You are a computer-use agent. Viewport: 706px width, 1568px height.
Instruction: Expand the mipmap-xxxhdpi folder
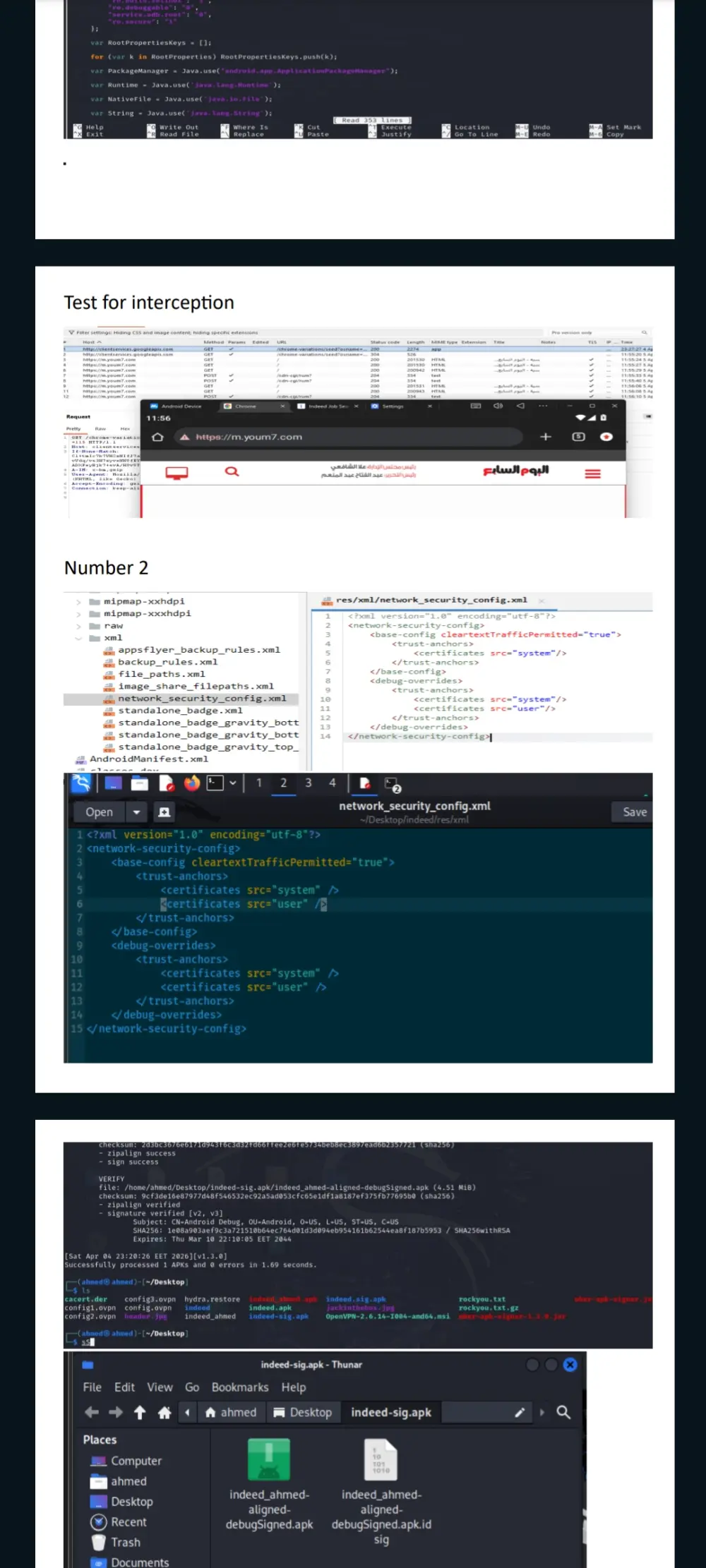(78, 614)
